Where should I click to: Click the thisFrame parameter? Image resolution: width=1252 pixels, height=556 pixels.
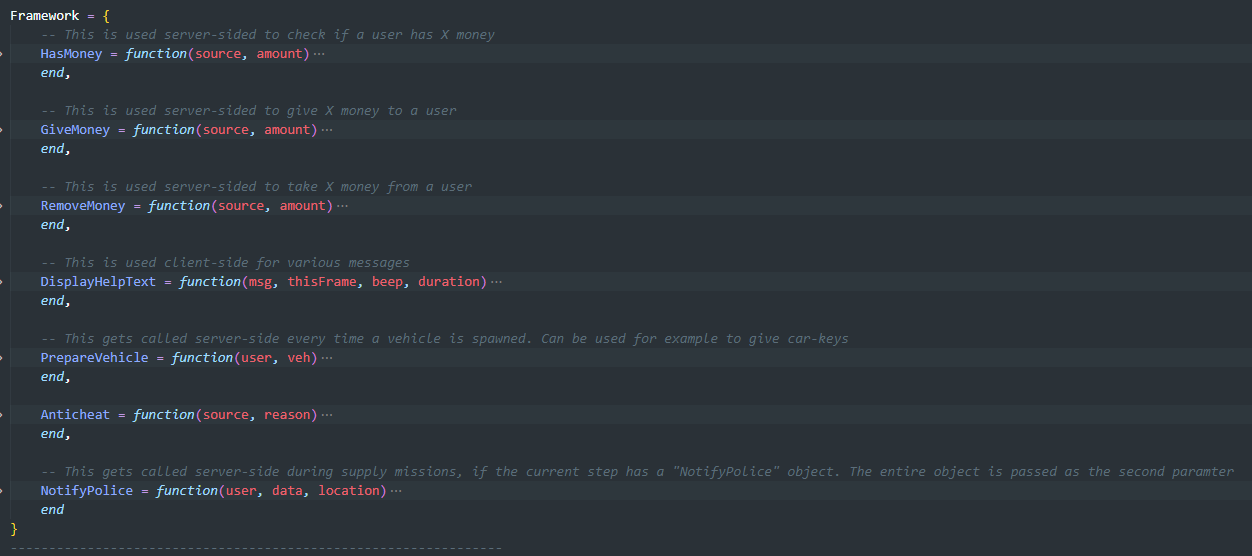(x=322, y=282)
